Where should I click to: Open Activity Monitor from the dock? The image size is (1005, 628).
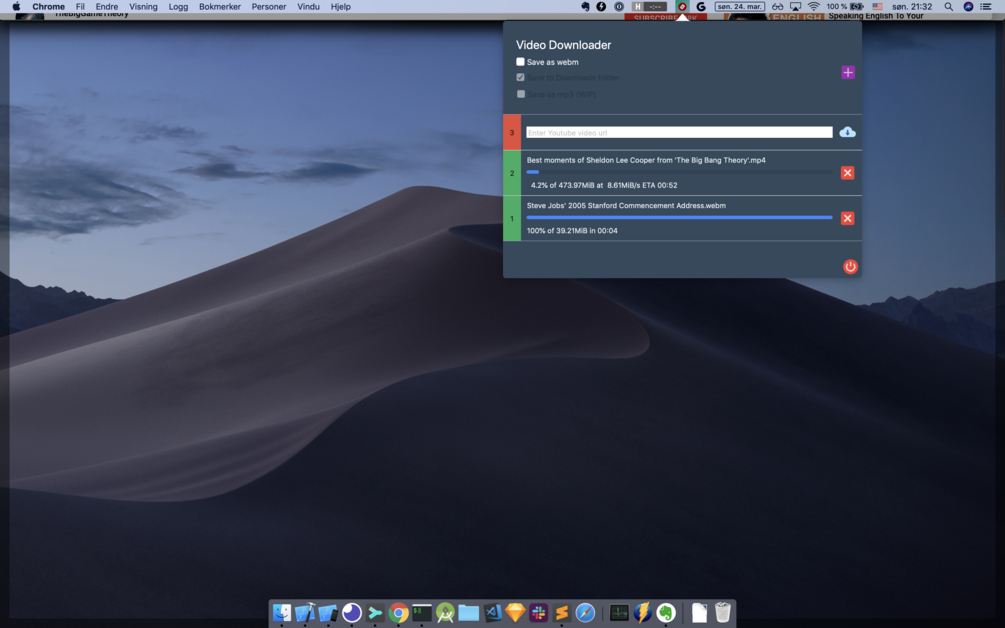pyautogui.click(x=619, y=613)
